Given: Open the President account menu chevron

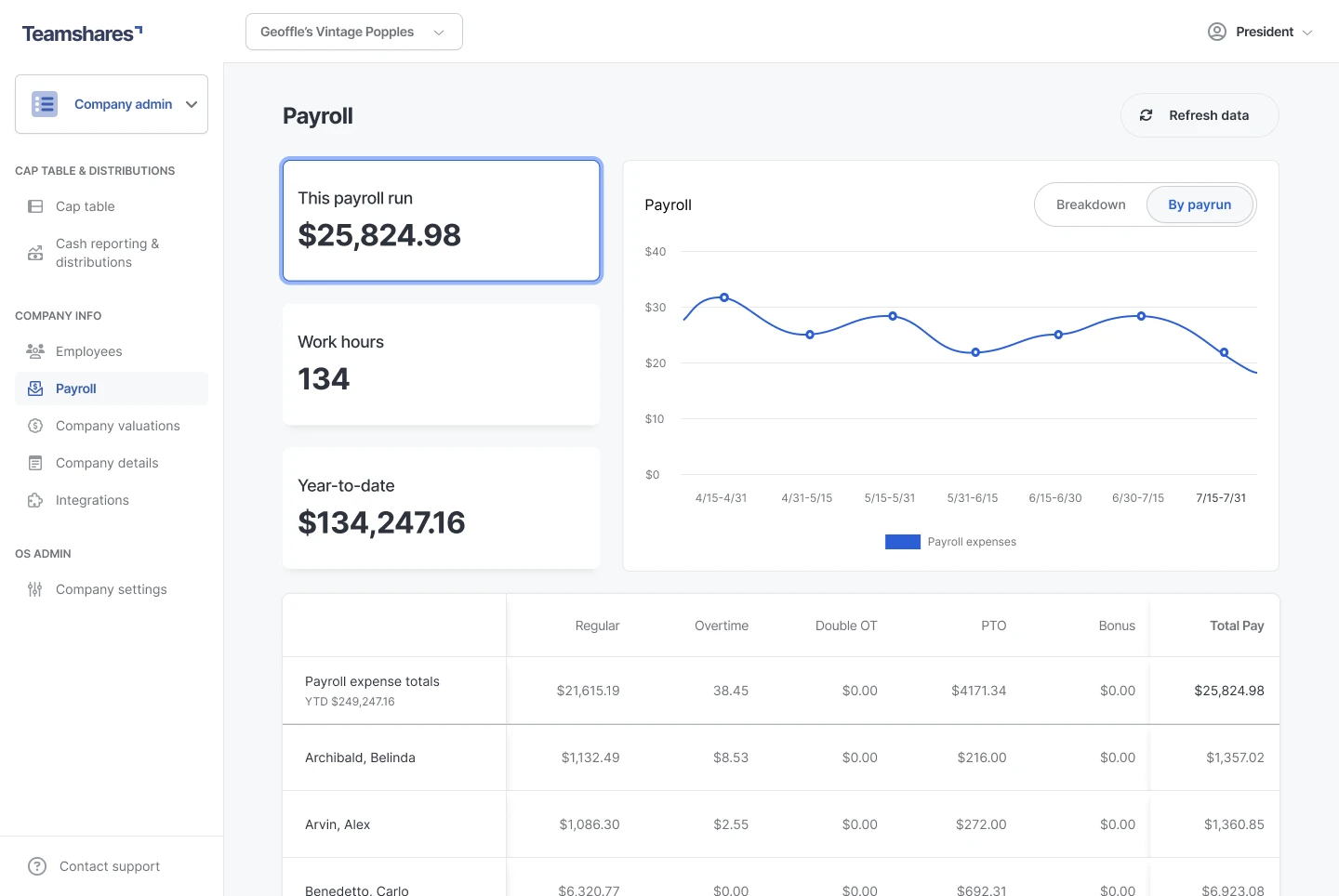Looking at the screenshot, I should point(1309,31).
